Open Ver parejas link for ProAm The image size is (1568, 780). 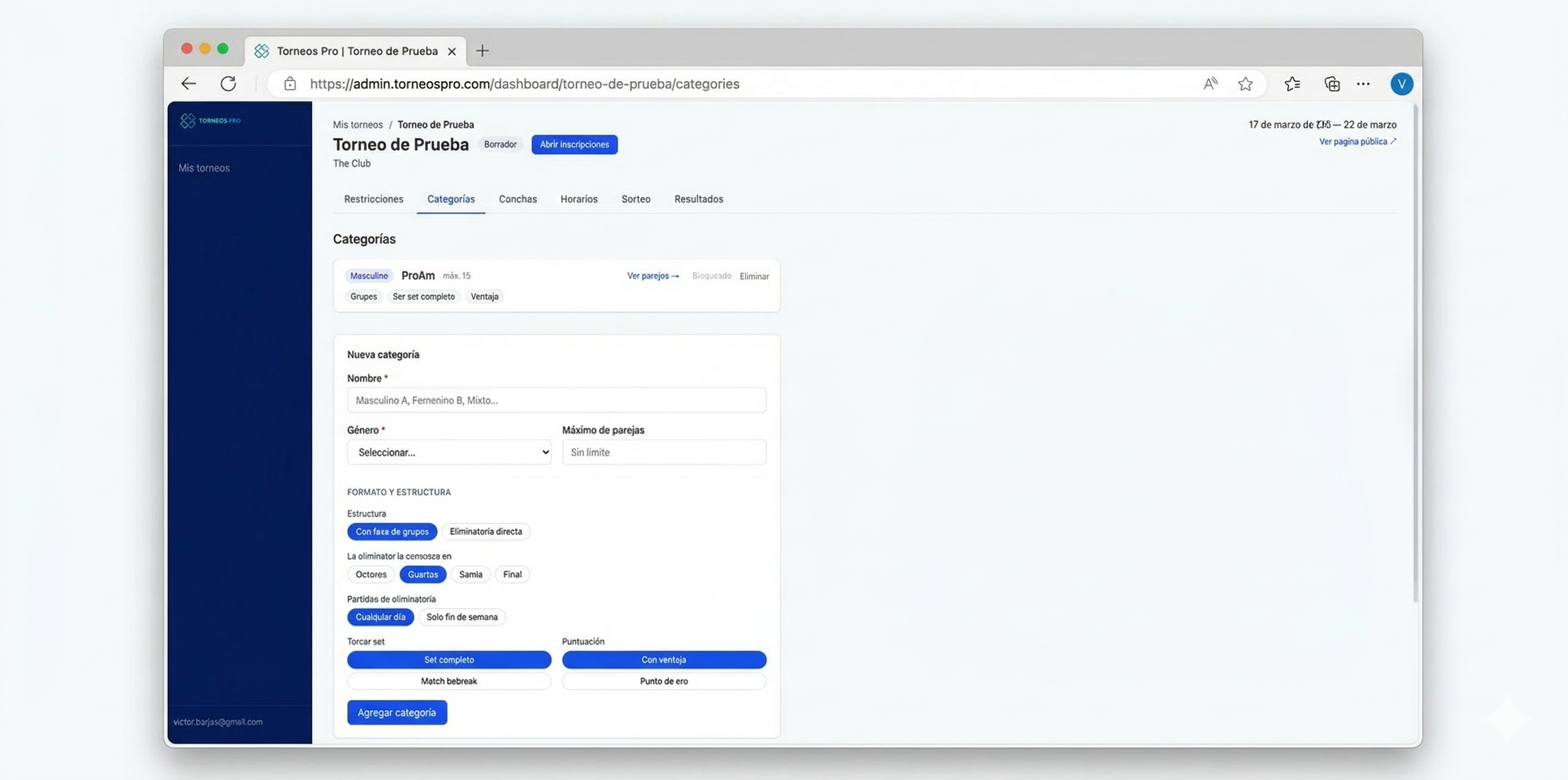652,276
